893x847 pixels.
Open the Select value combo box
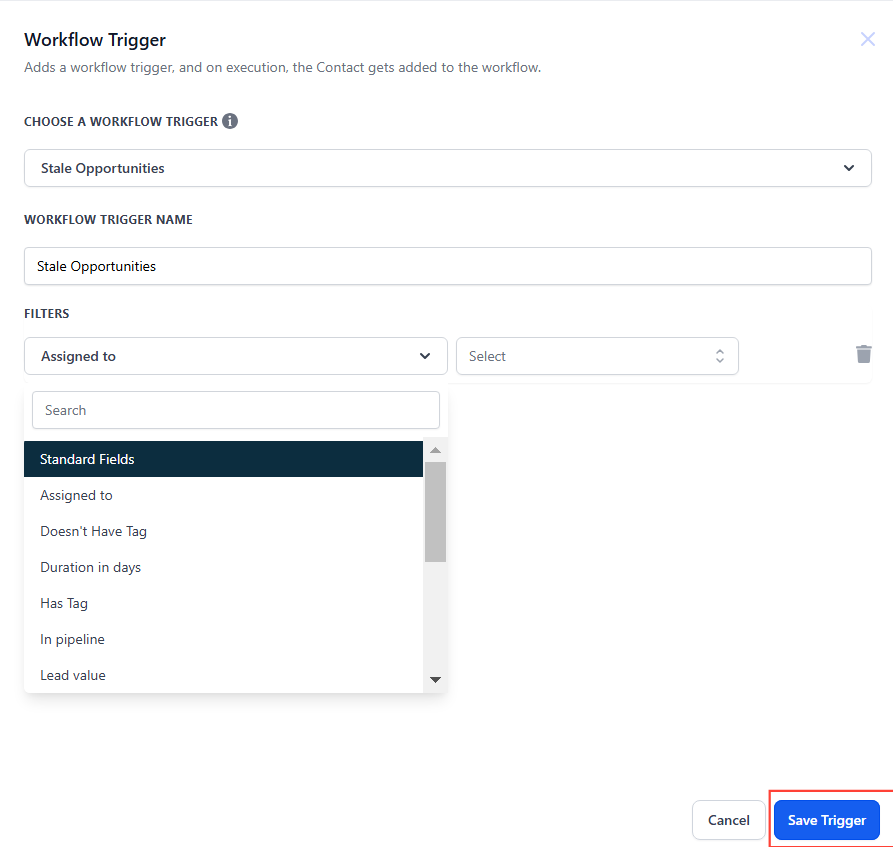coord(596,356)
